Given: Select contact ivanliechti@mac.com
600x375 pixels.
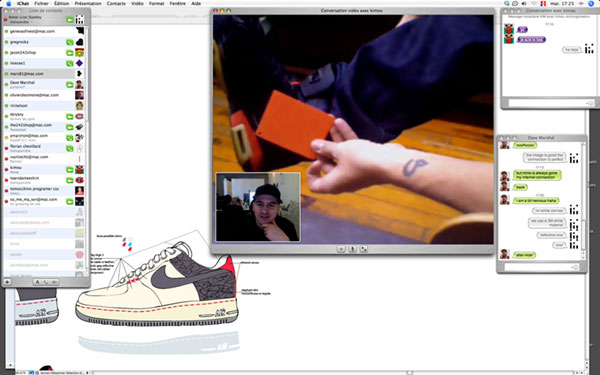Looking at the screenshot, I should tap(44, 159).
